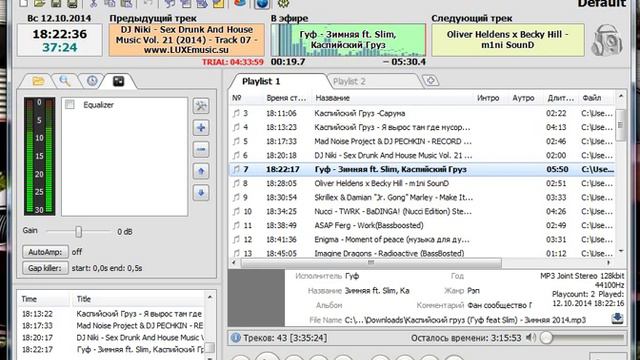The image size is (640, 360).
Task: Select track 4 Я вырос там где мусор
Action: tap(422, 127)
